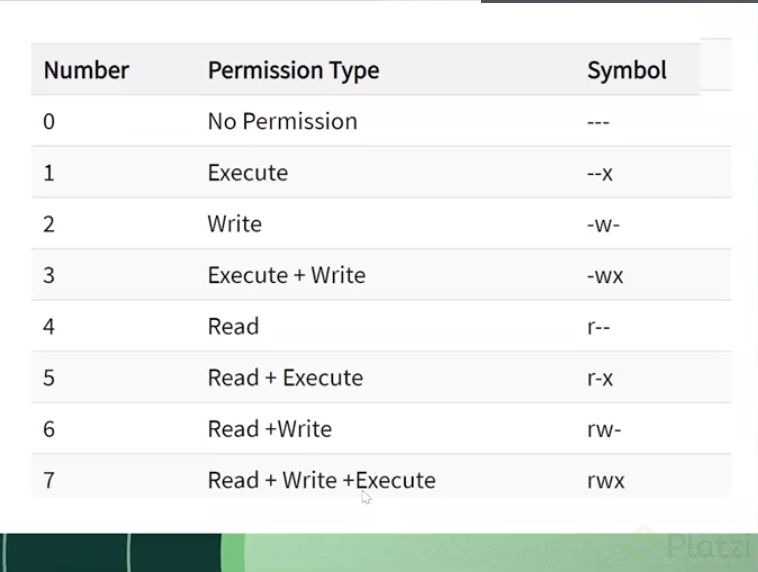
Task: Select the "Read +Write" cell
Action: (269, 429)
